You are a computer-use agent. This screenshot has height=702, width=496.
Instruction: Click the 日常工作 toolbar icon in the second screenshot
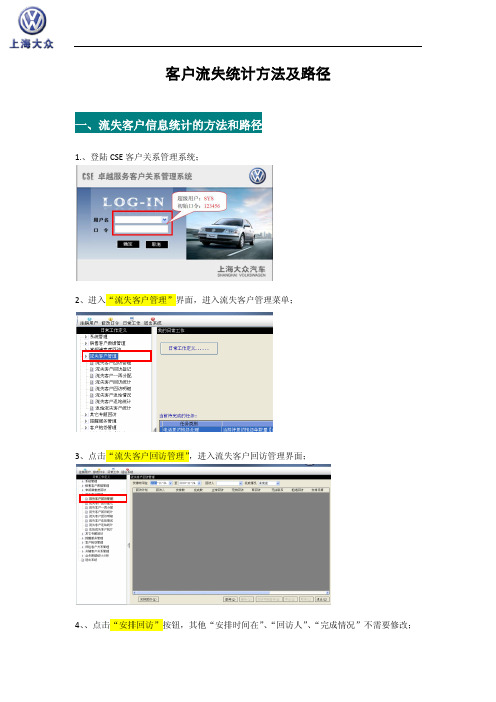(x=132, y=321)
